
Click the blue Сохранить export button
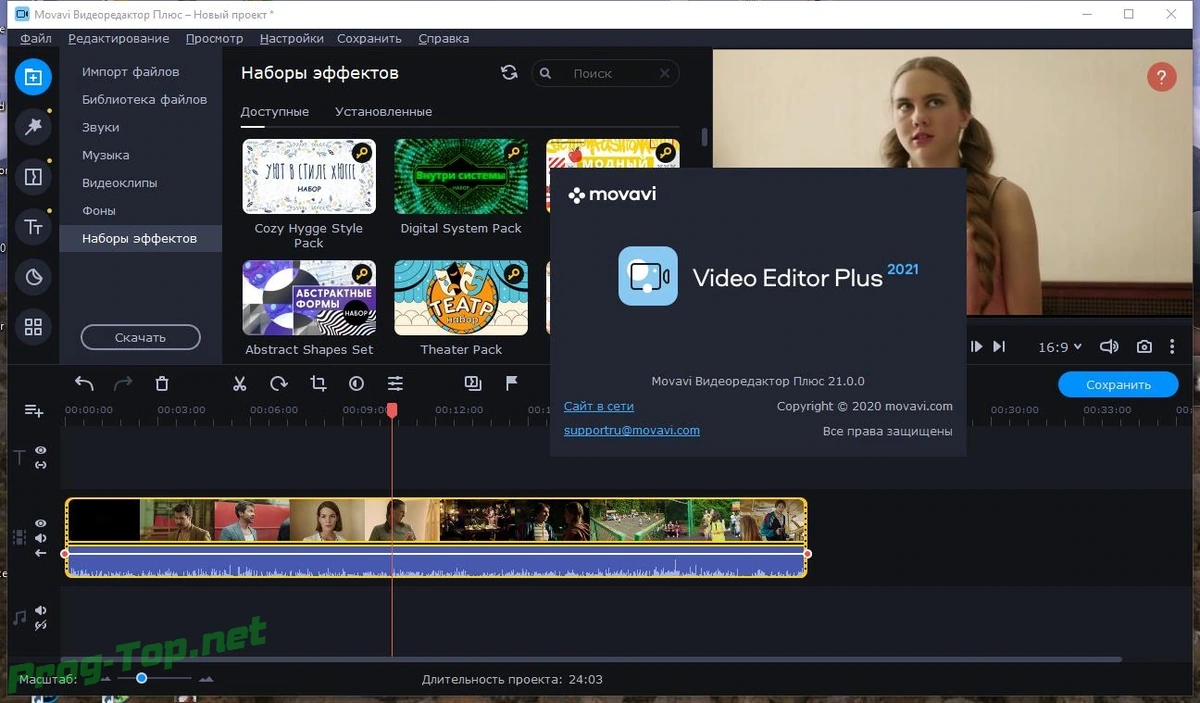pyautogui.click(x=1118, y=384)
